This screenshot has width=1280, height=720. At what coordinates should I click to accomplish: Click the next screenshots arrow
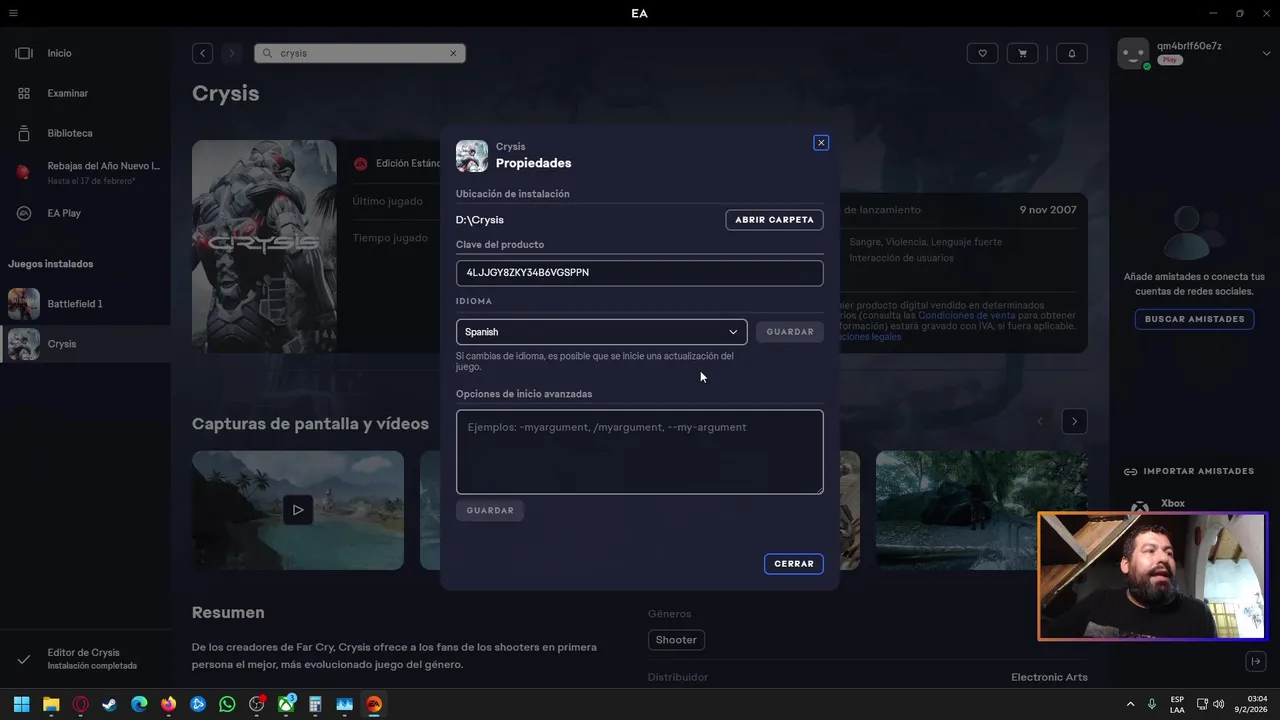pos(1074,422)
